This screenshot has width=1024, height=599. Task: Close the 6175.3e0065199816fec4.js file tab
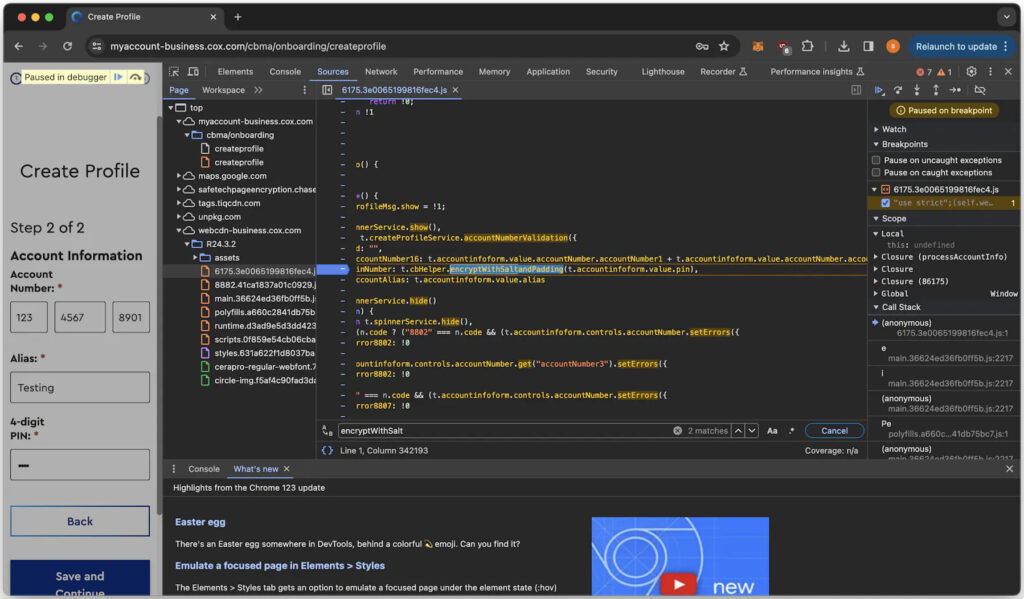pyautogui.click(x=455, y=90)
